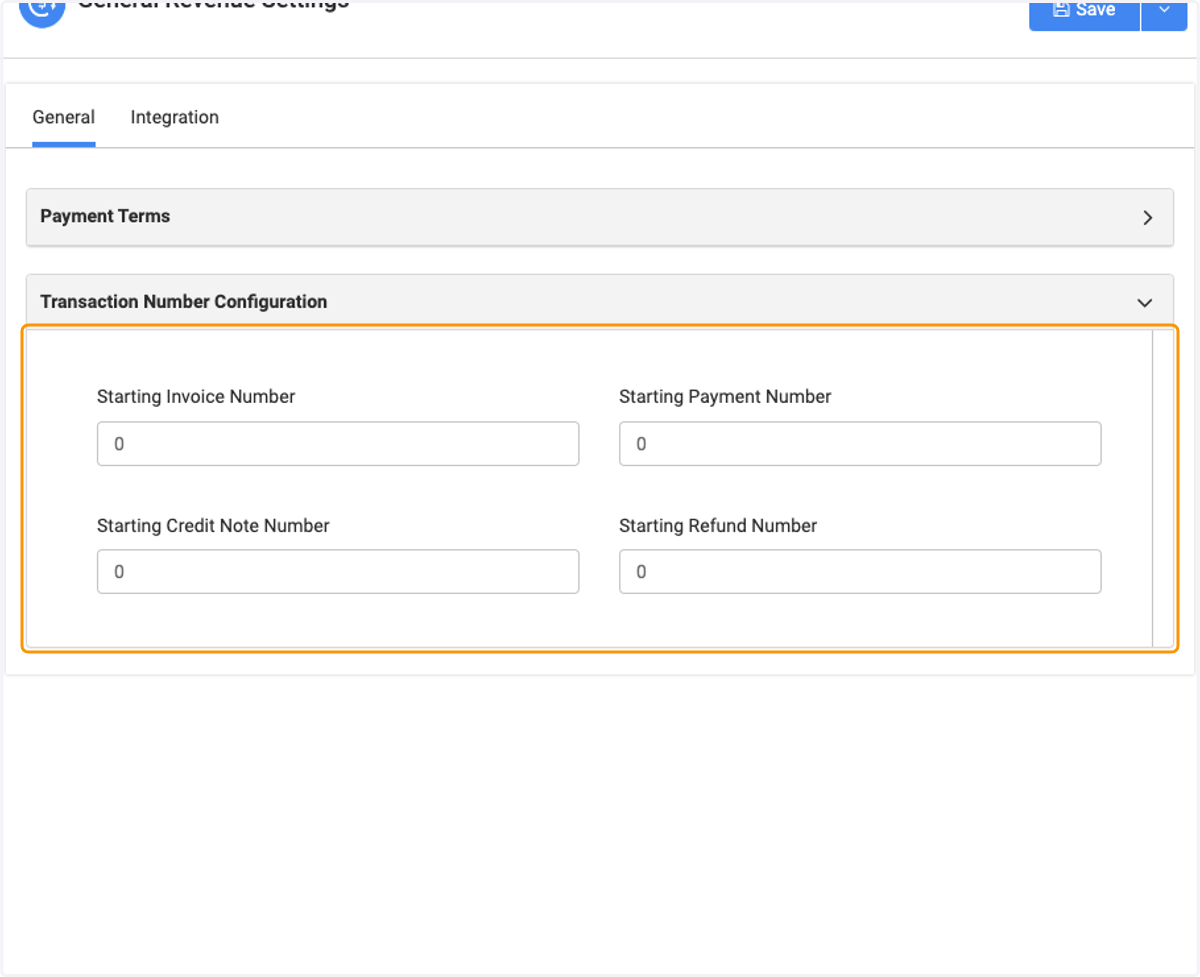
Task: Click the Starting Refund Number label
Action: [718, 526]
